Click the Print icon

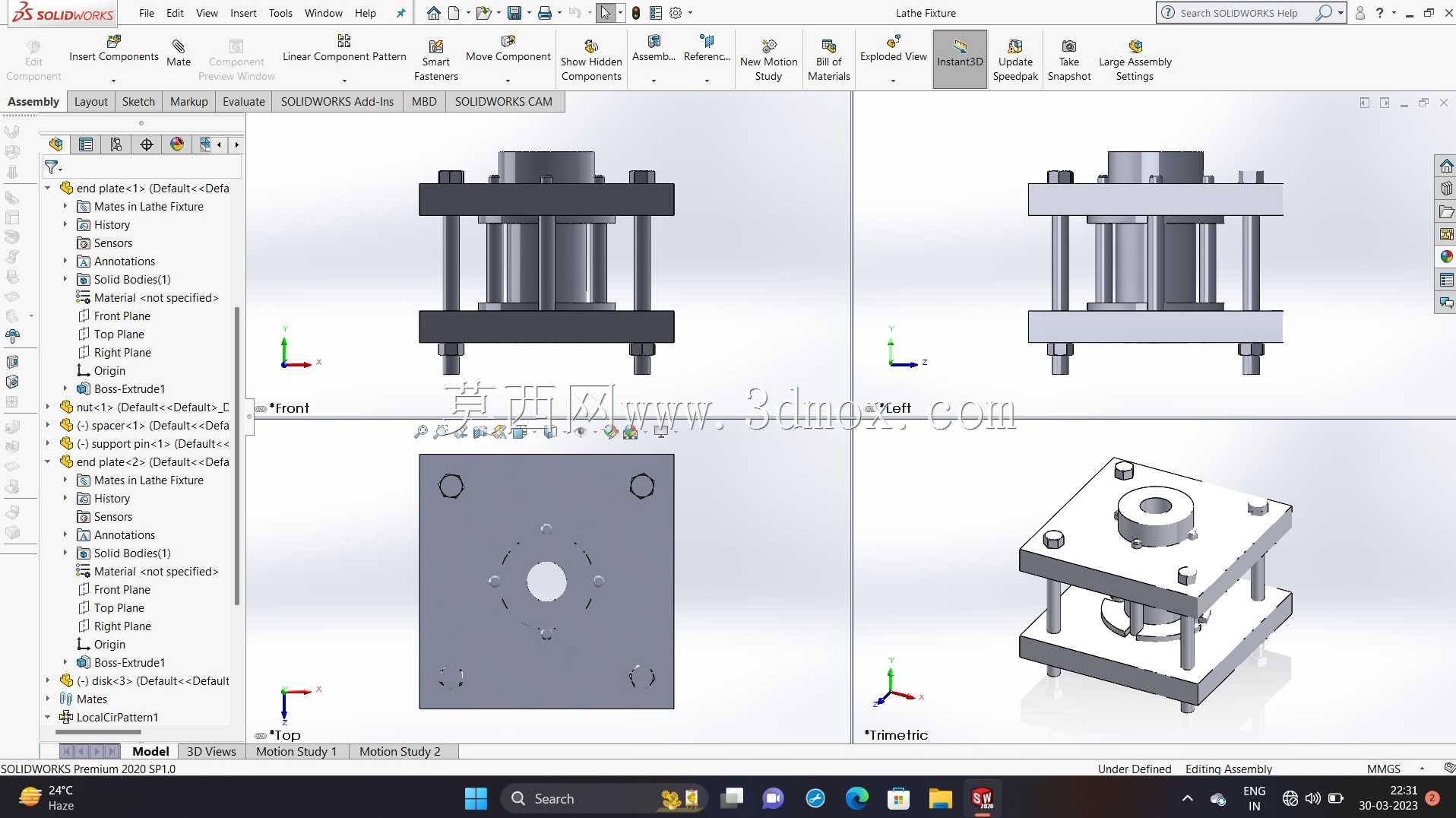545,13
